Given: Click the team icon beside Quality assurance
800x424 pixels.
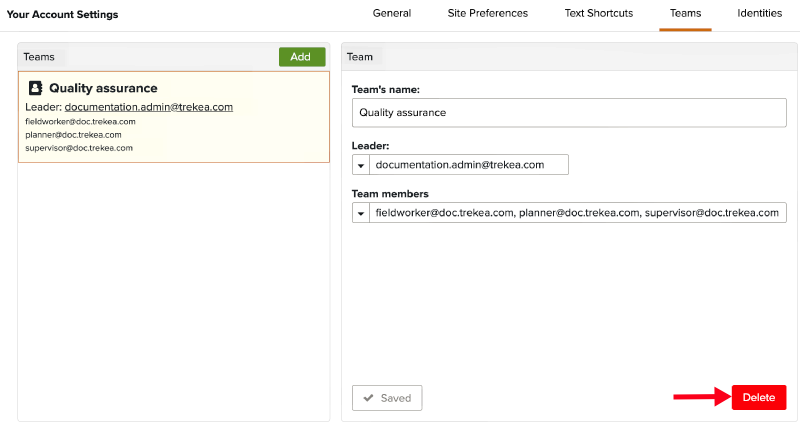Looking at the screenshot, I should pyautogui.click(x=36, y=88).
